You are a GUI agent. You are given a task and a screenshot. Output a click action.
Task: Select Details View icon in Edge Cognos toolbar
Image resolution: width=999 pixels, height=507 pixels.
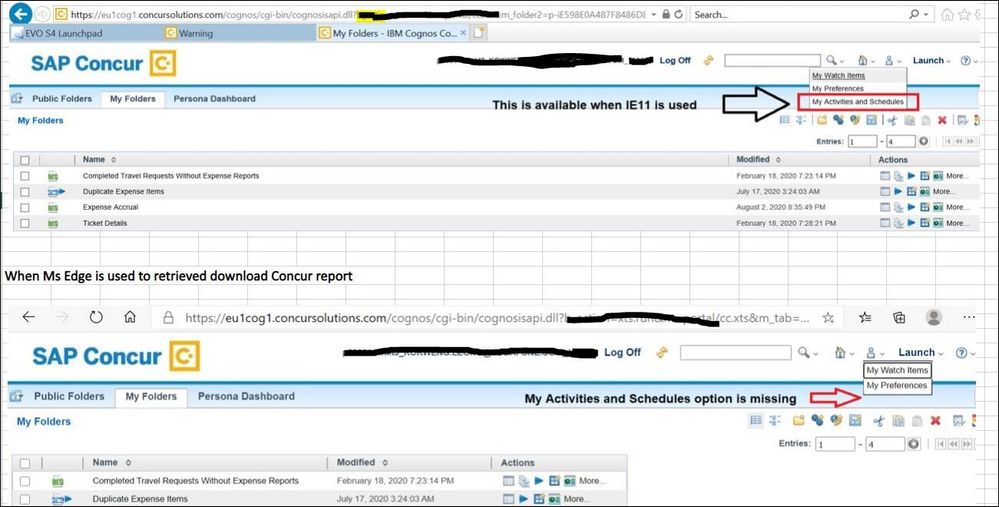(775, 420)
